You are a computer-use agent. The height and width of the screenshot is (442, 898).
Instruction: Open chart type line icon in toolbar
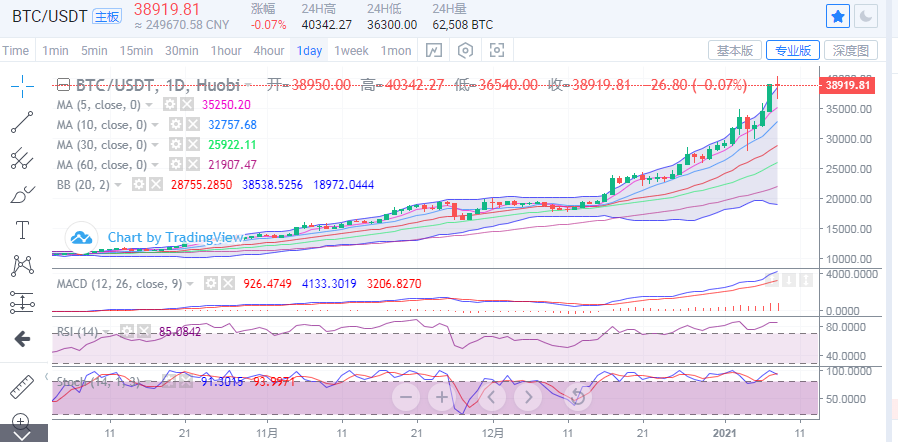tap(435, 50)
